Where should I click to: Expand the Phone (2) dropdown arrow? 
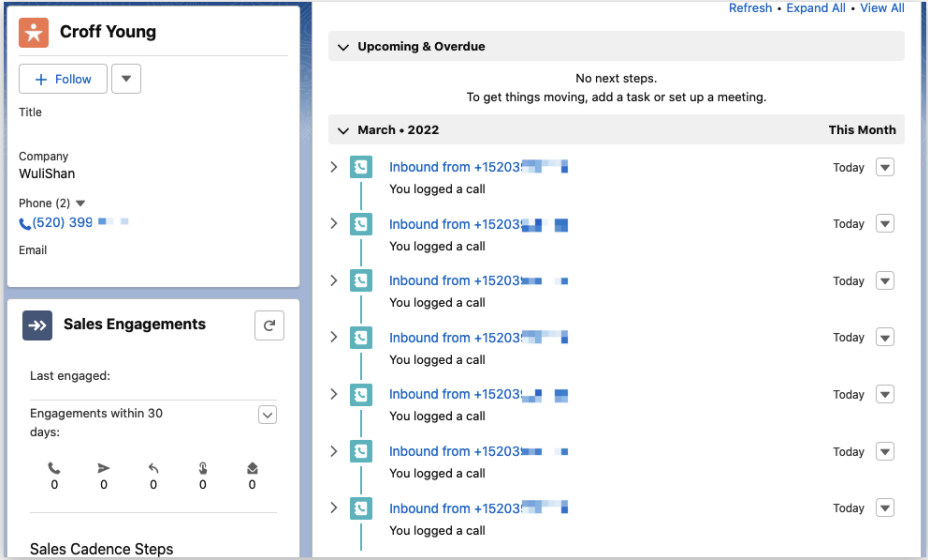coord(80,203)
